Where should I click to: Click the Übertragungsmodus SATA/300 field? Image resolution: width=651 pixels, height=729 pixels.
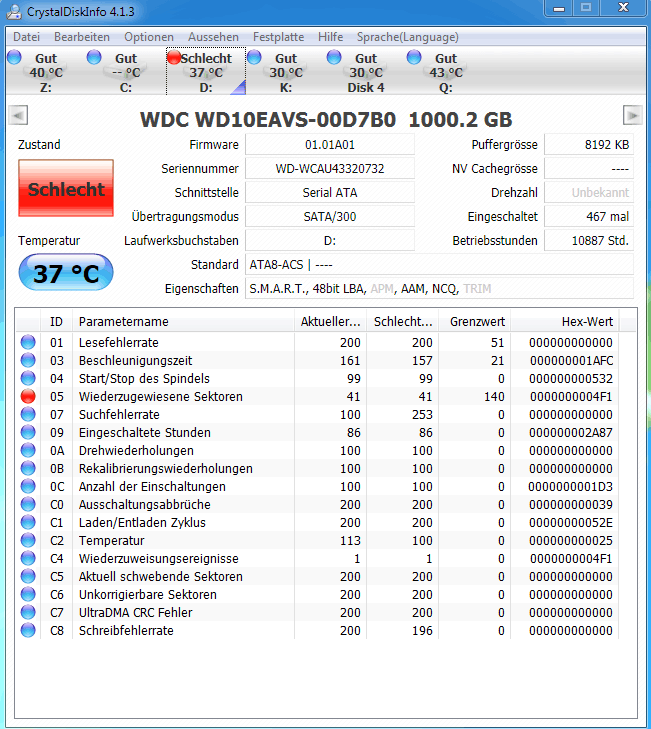pos(330,217)
